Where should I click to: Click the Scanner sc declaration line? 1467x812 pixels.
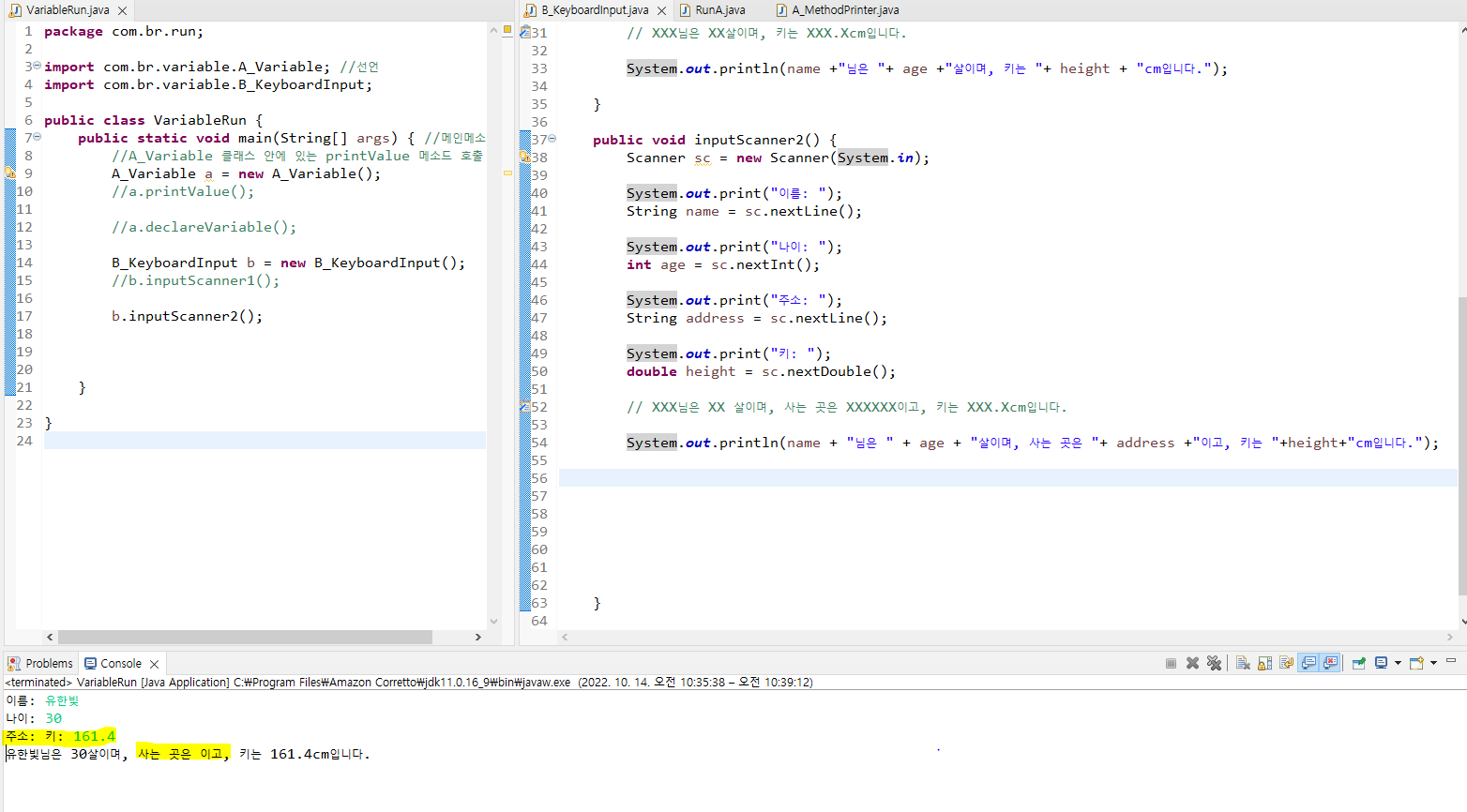778,158
